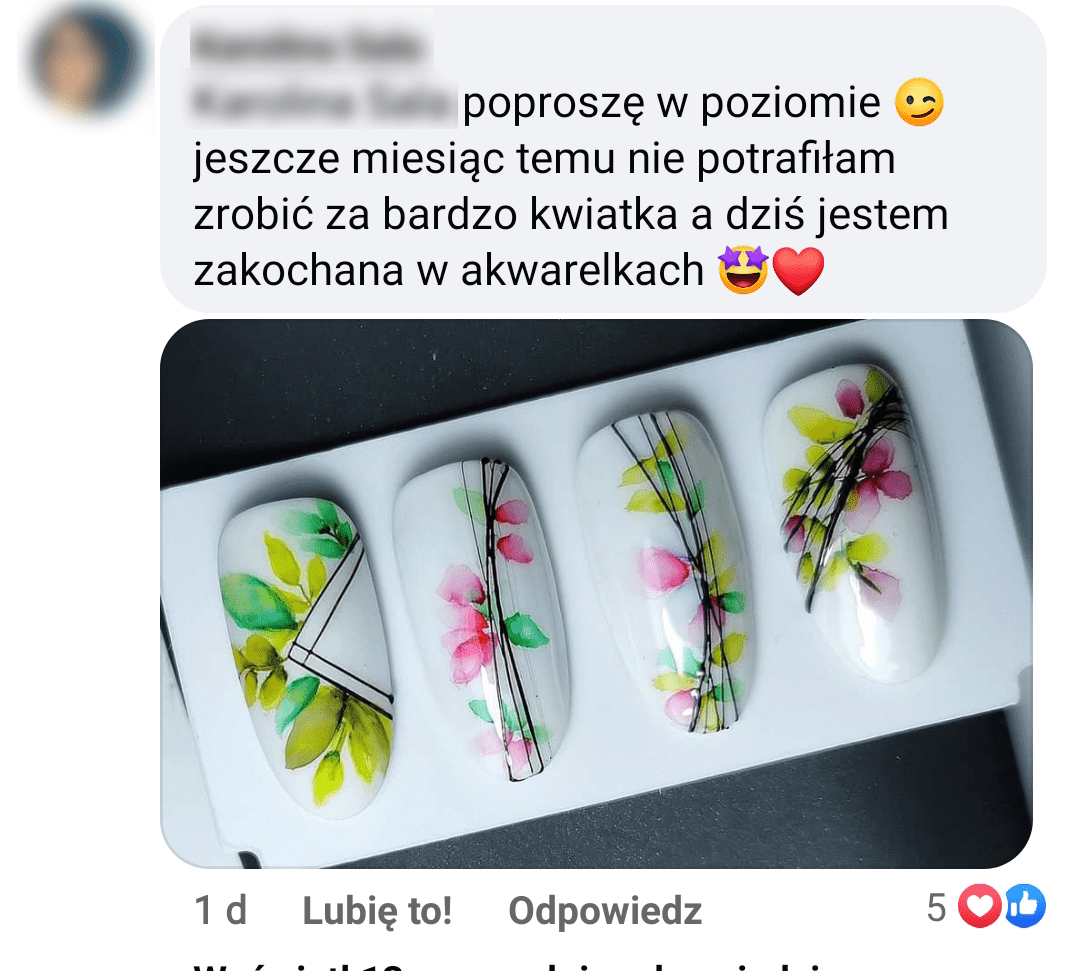Click the comment text "poproszę w poziomie"
Viewport: 1080px width, 971px height.
(x=671, y=103)
